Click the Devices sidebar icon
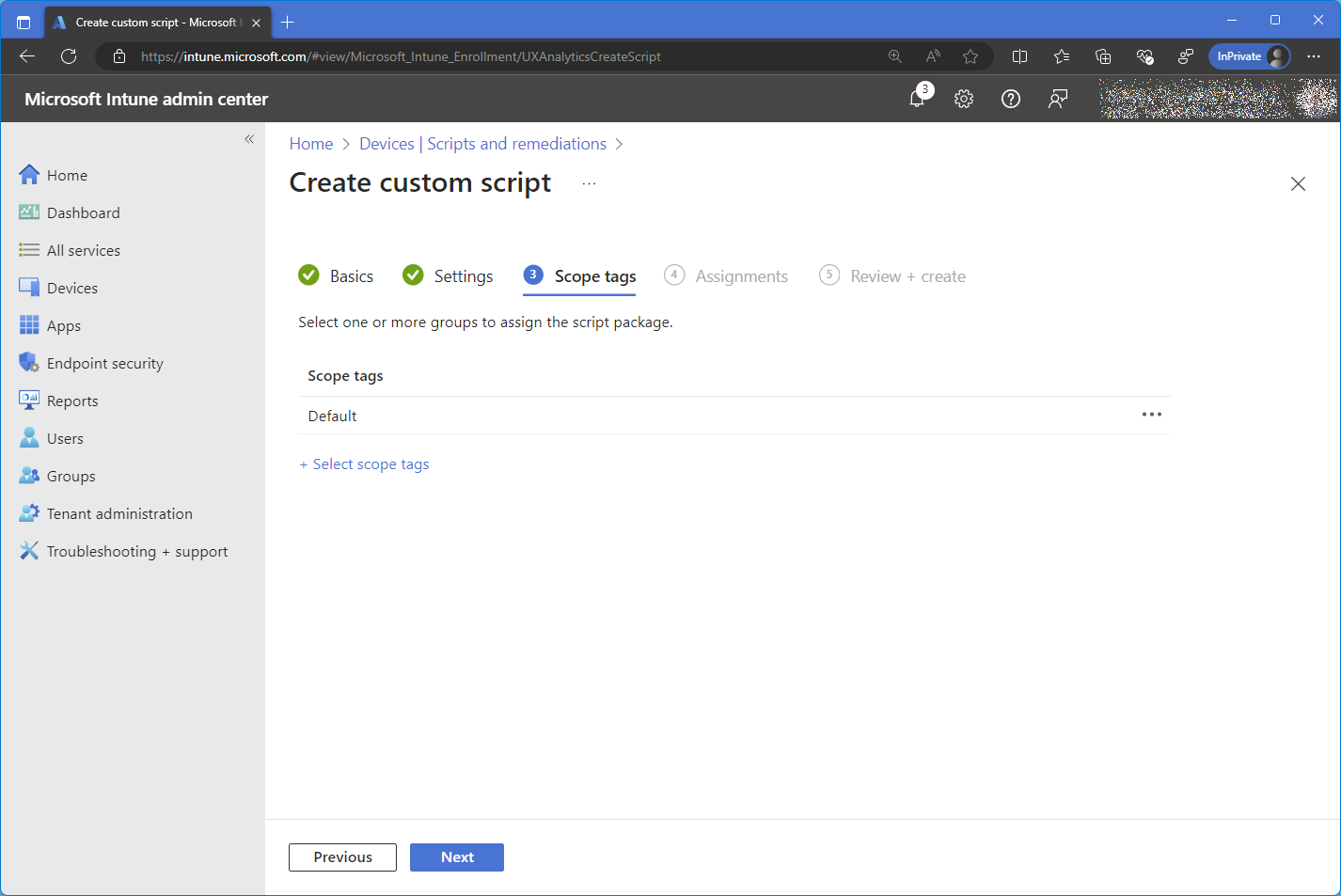The width and height of the screenshot is (1341, 896). 29,288
